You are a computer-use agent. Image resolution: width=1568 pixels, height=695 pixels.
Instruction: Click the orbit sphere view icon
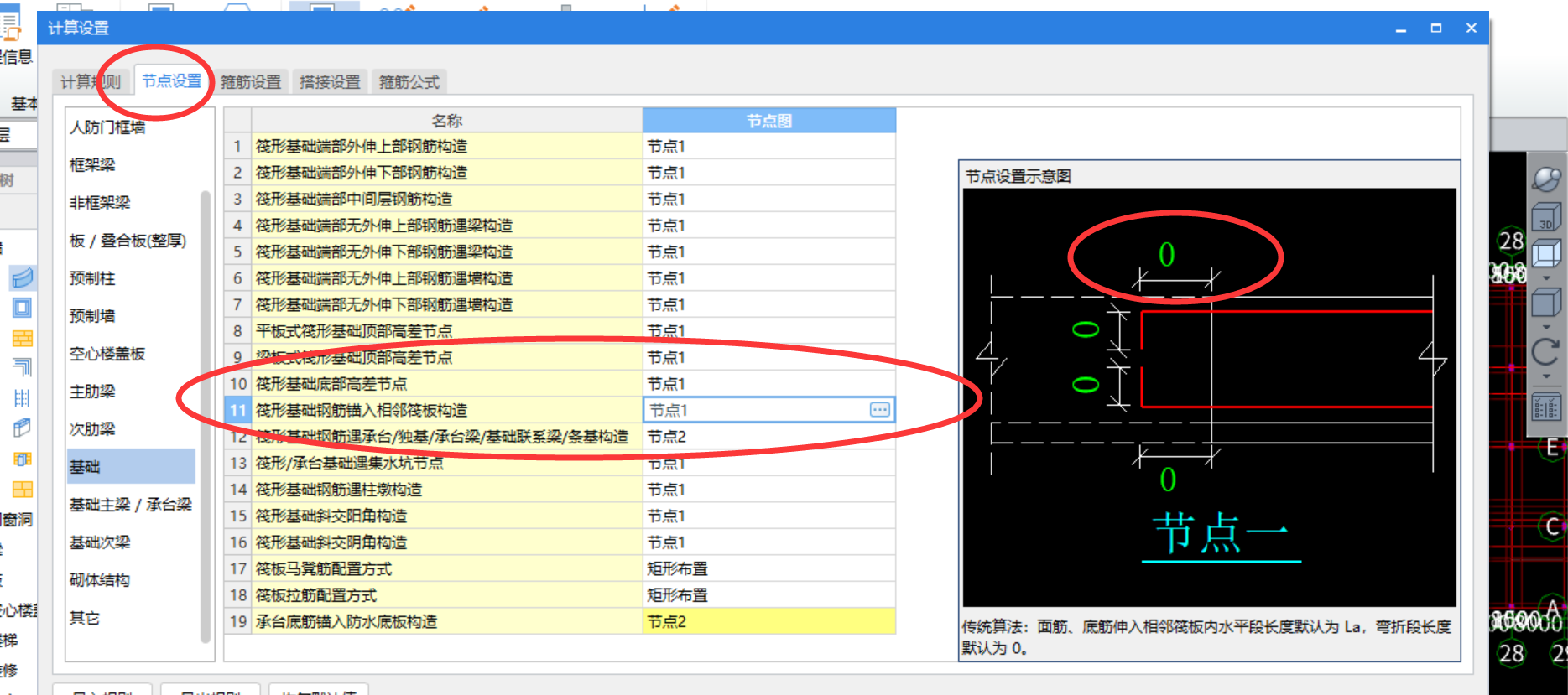click(x=1546, y=179)
